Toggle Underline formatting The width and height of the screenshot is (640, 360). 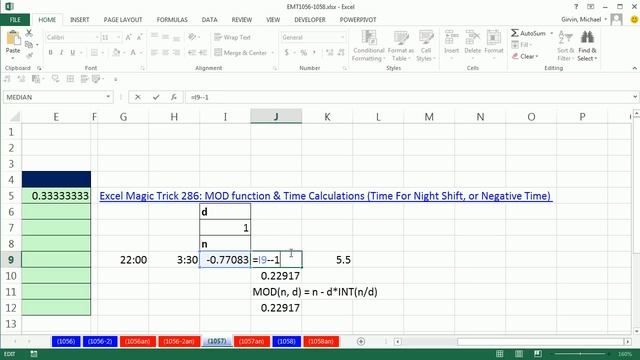pyautogui.click(x=73, y=52)
